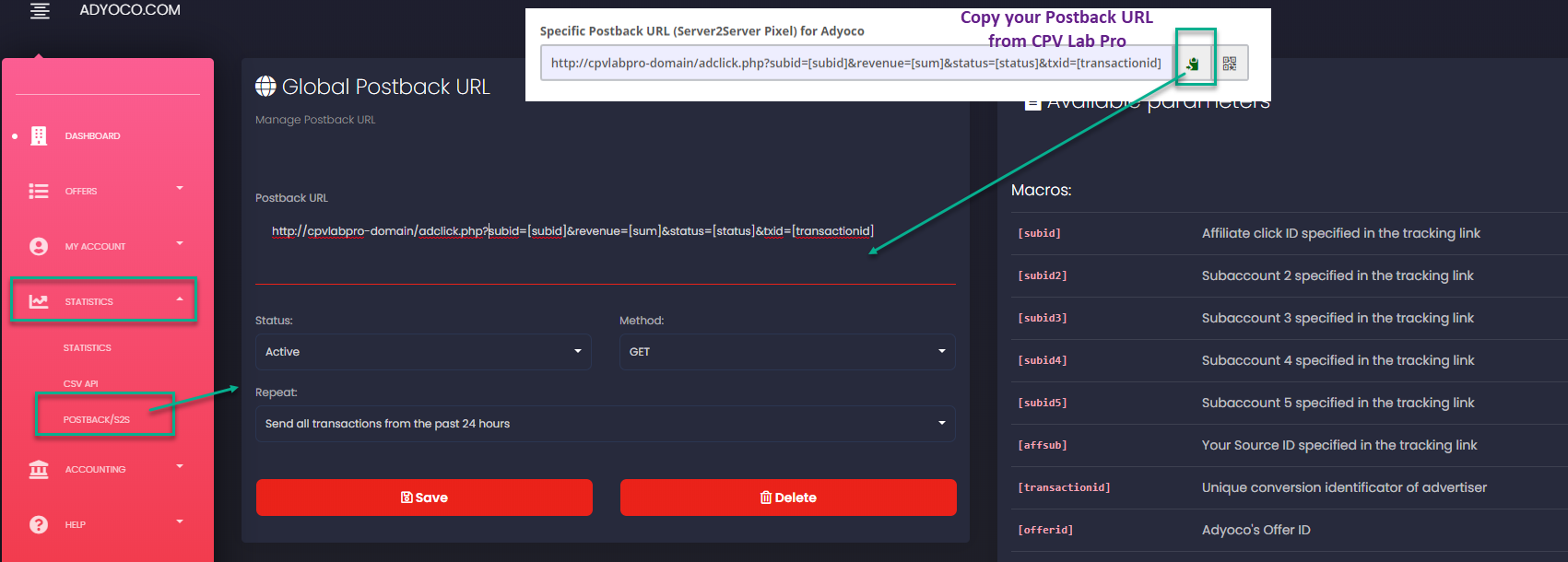Click the [transactionid] macro
The height and width of the screenshot is (562, 1568).
pos(1064,488)
